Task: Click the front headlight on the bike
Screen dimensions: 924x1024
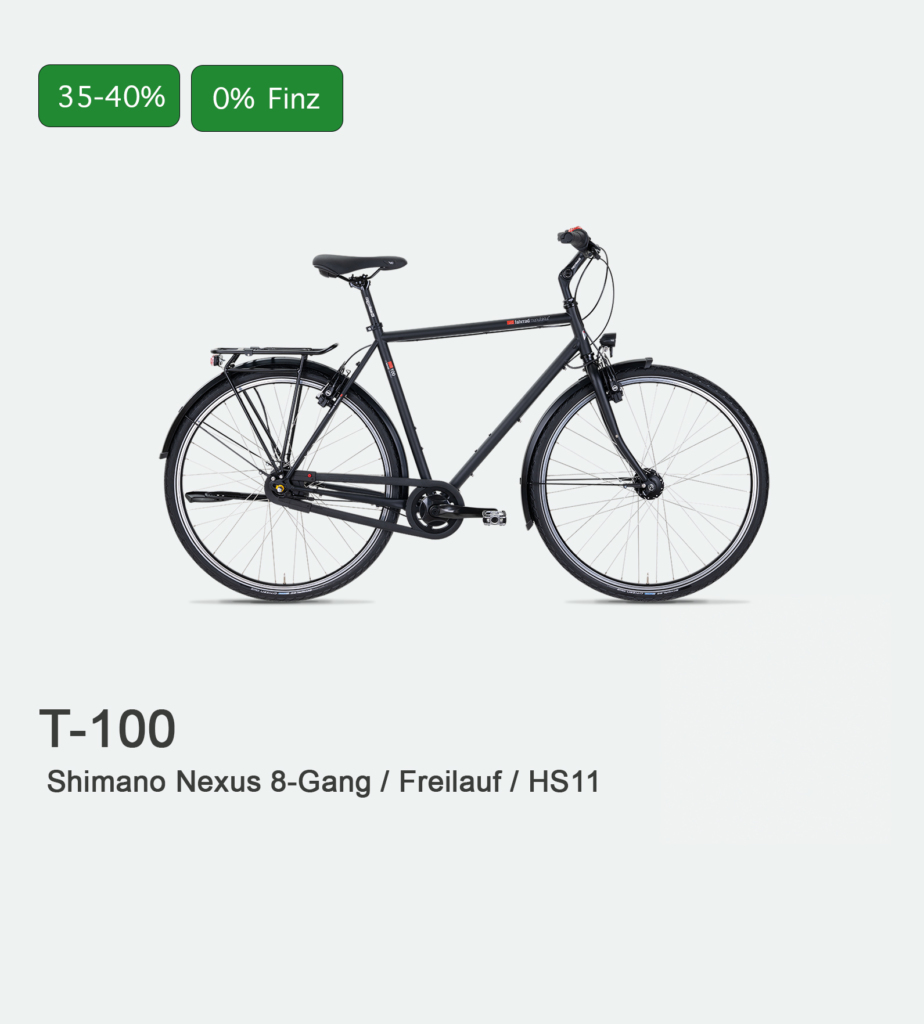Action: (x=611, y=342)
